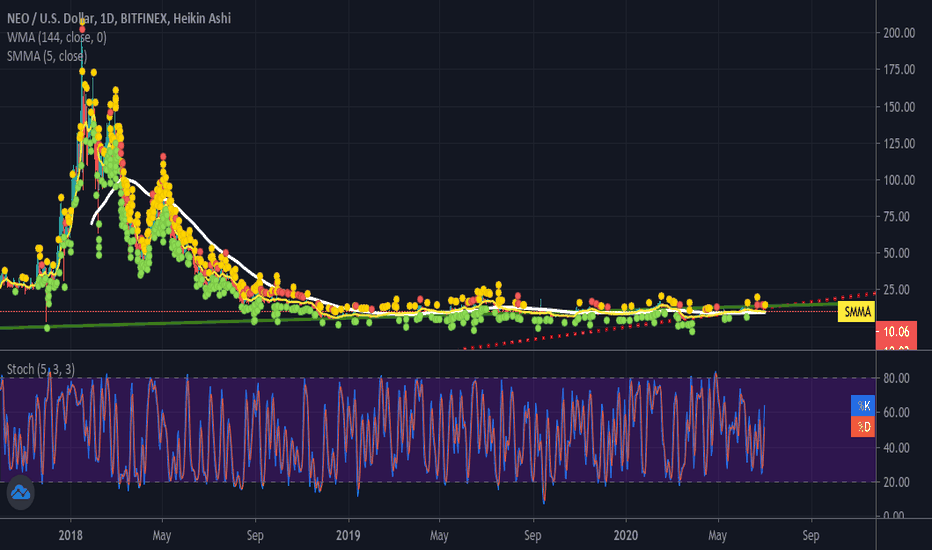This screenshot has height=550, width=932.
Task: Click the 2019 label on time axis
Action: [x=348, y=535]
